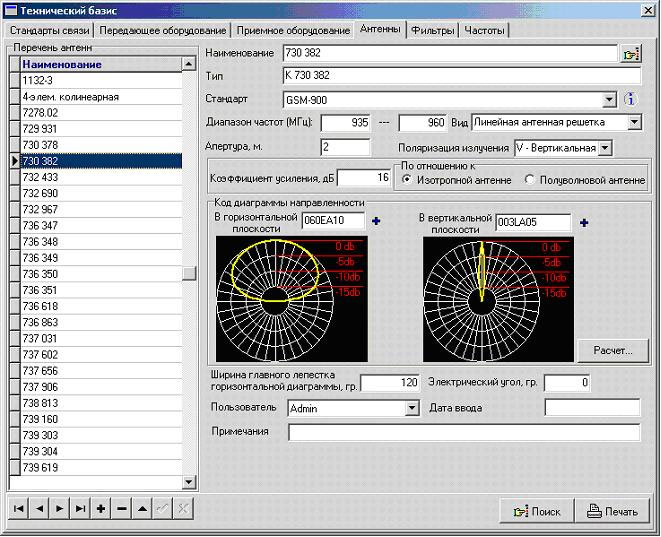Open lookup icon beside Наименование field
The height and width of the screenshot is (537, 661).
(631, 54)
